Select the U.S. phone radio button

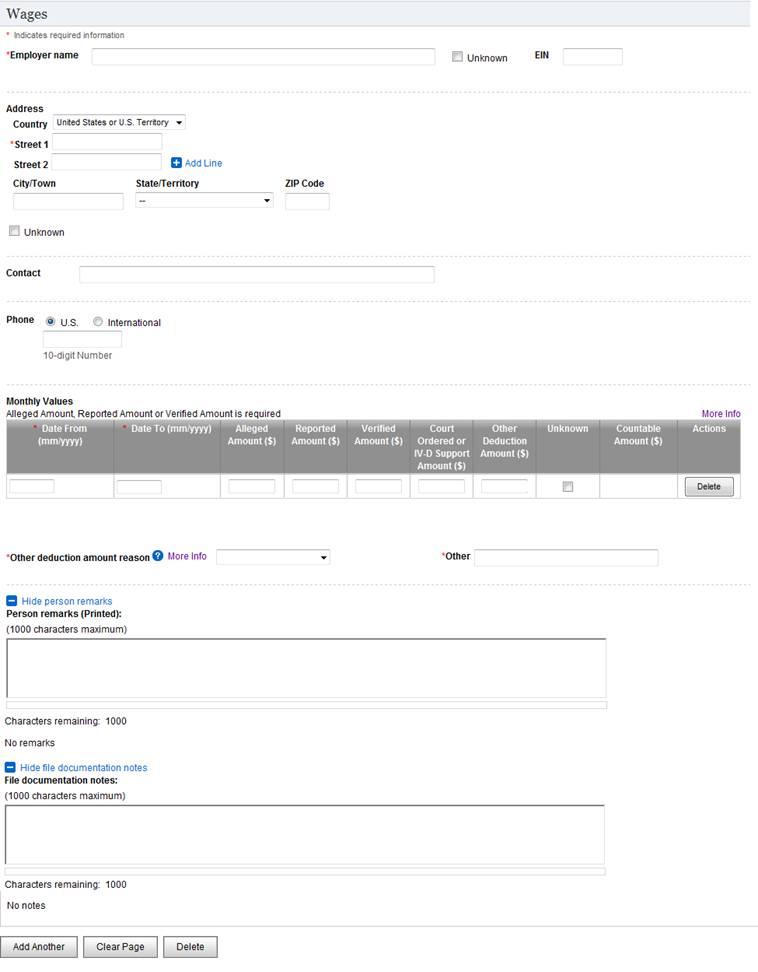50,322
